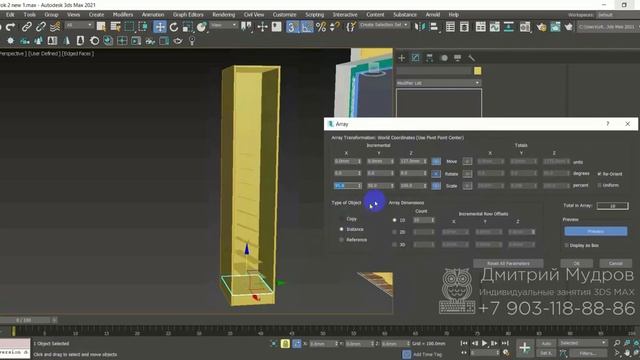Screen dimensions: 640x360
Task: Click the Play Animation button
Action: (x=484, y=343)
